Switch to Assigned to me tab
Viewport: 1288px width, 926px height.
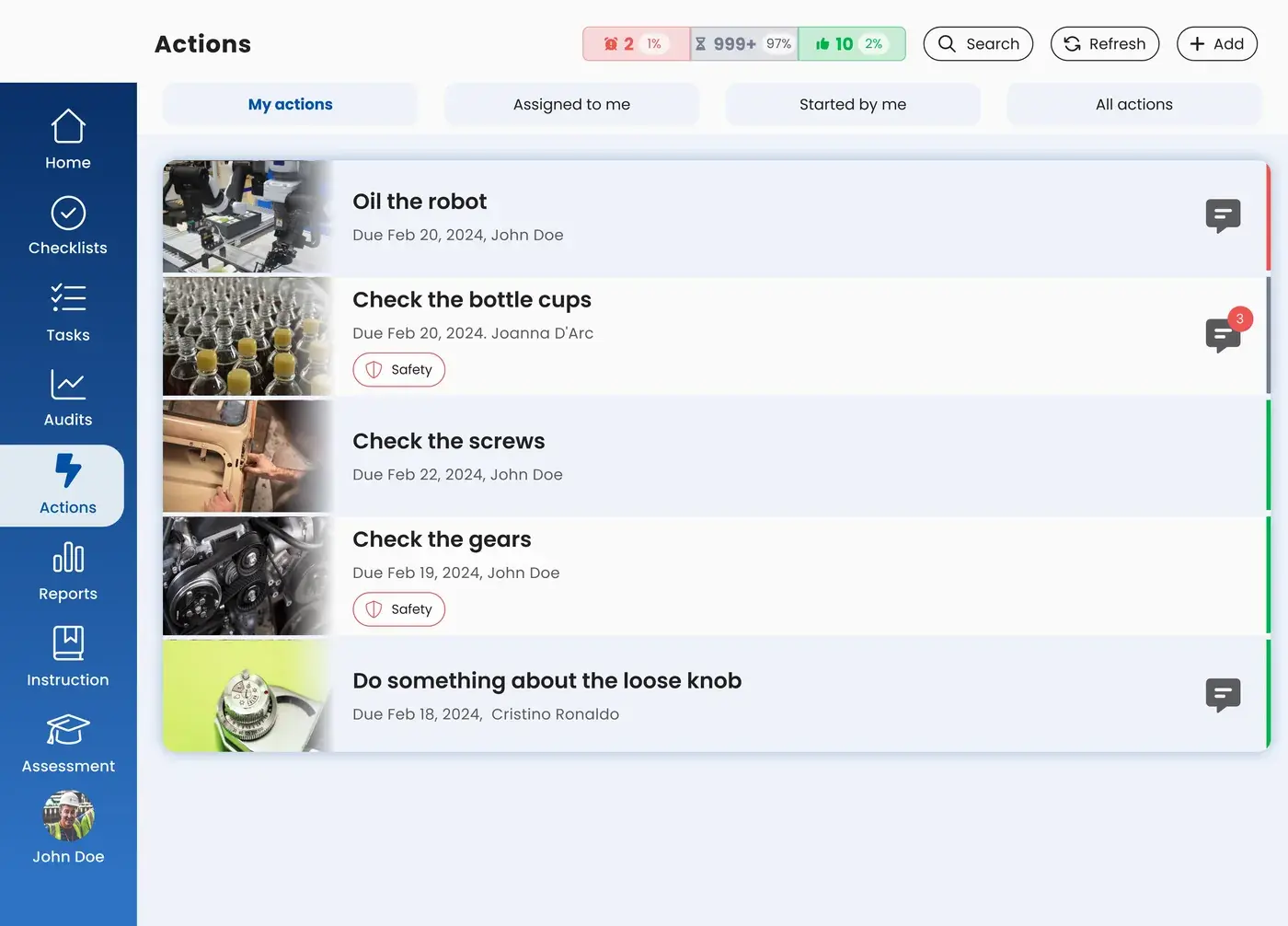tap(571, 105)
